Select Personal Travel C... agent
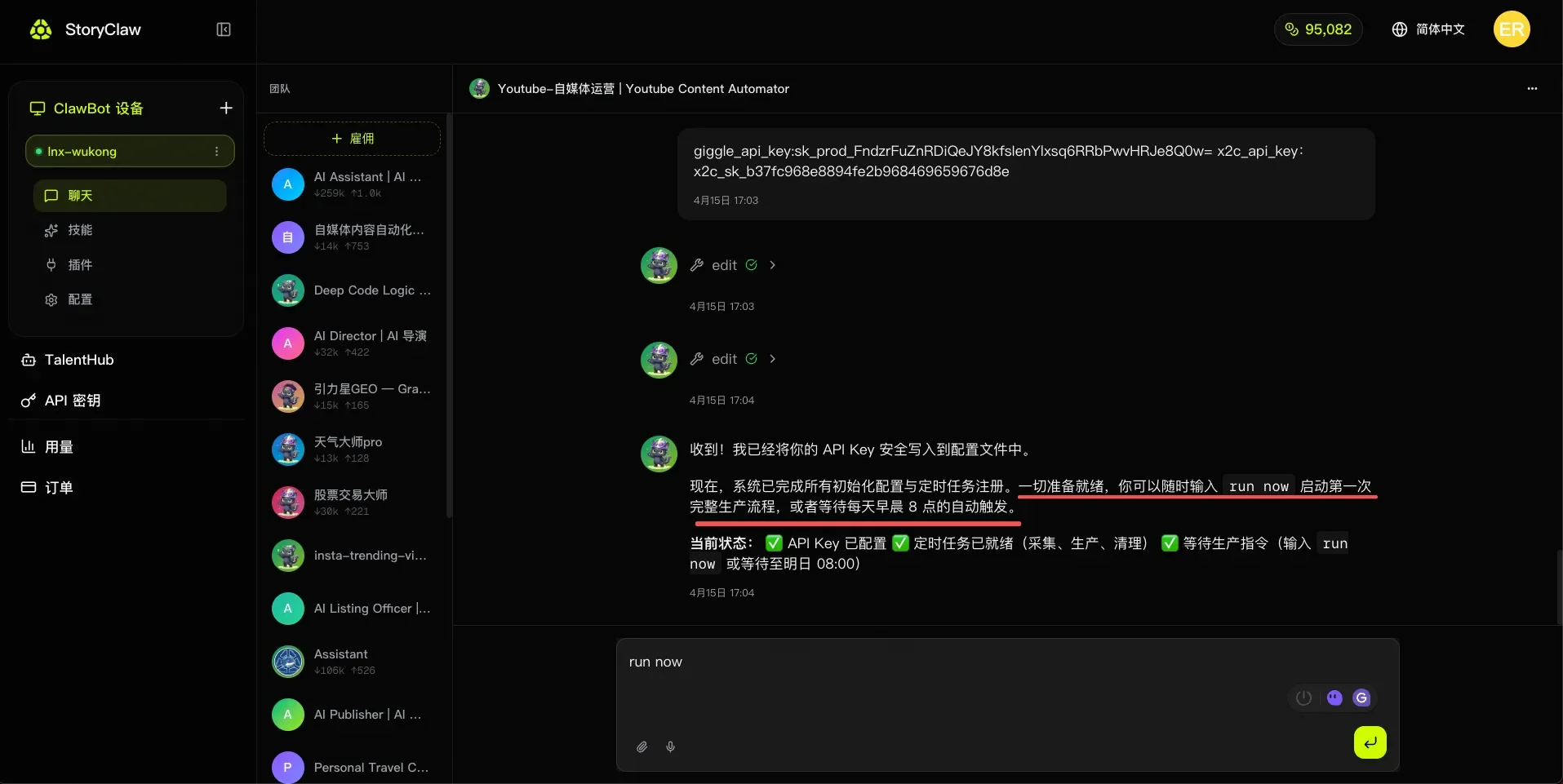Viewport: 1563px width, 784px height. [352, 768]
